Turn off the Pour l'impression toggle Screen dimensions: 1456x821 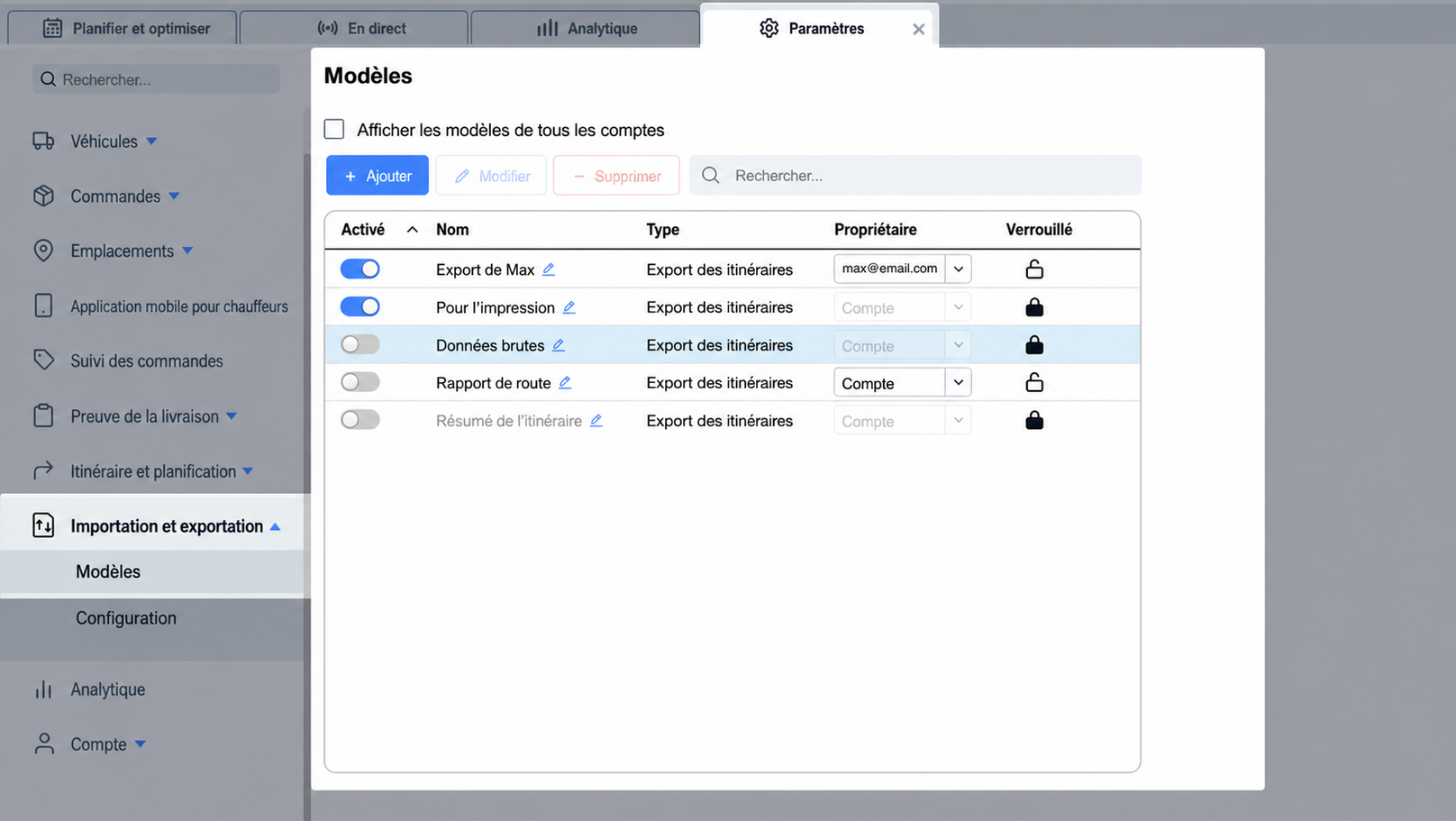click(360, 306)
